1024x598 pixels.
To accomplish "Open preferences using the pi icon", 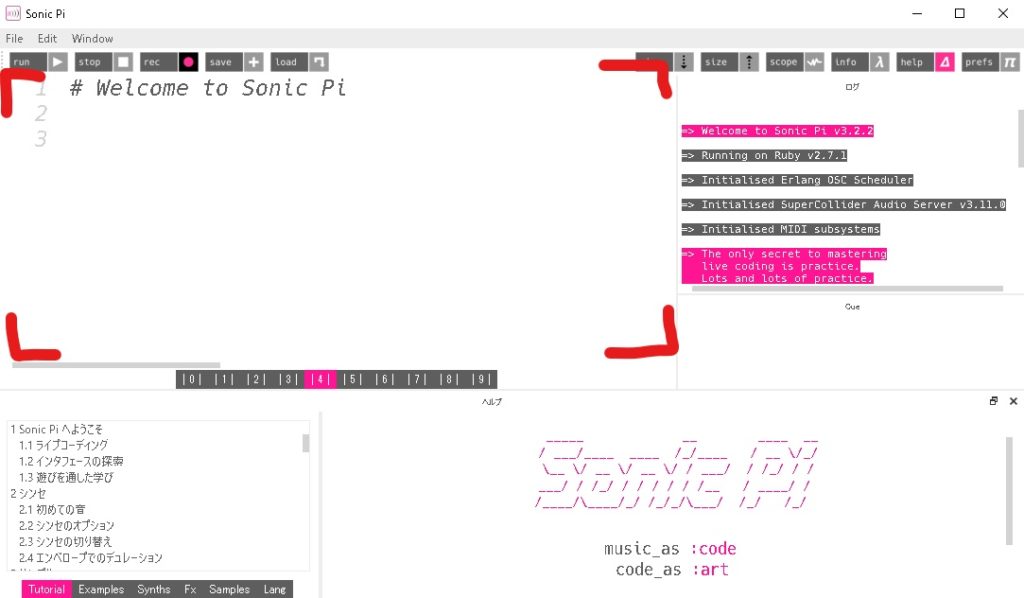I will (x=1007, y=61).
